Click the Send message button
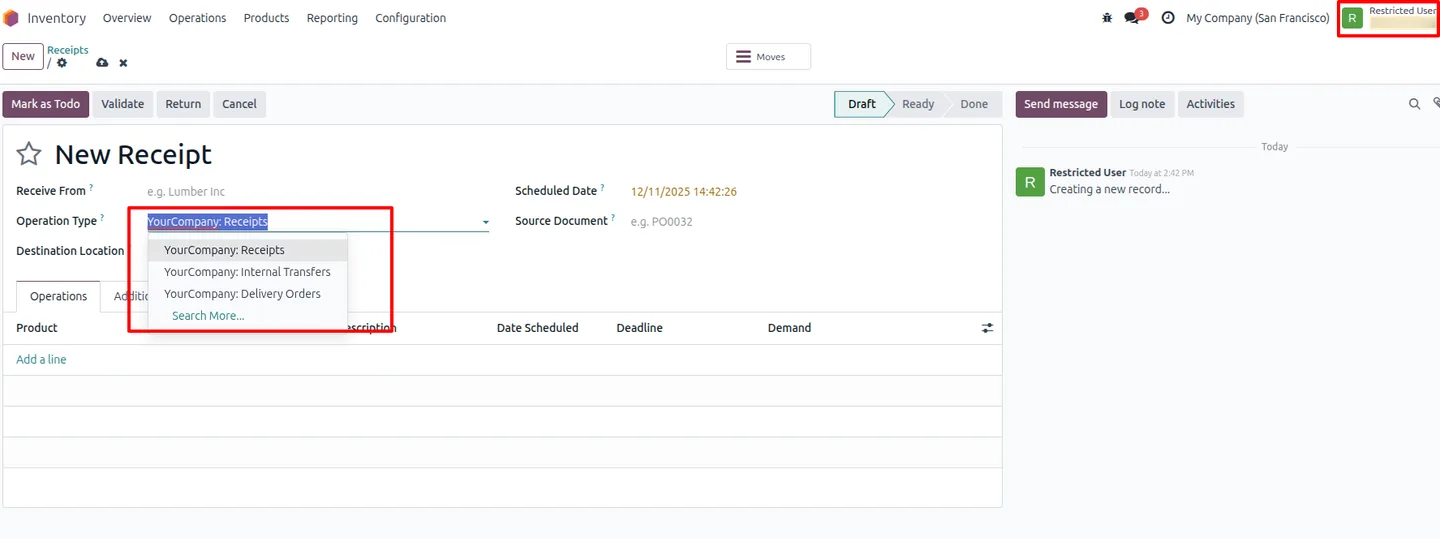Image resolution: width=1440 pixels, height=539 pixels. [1061, 104]
